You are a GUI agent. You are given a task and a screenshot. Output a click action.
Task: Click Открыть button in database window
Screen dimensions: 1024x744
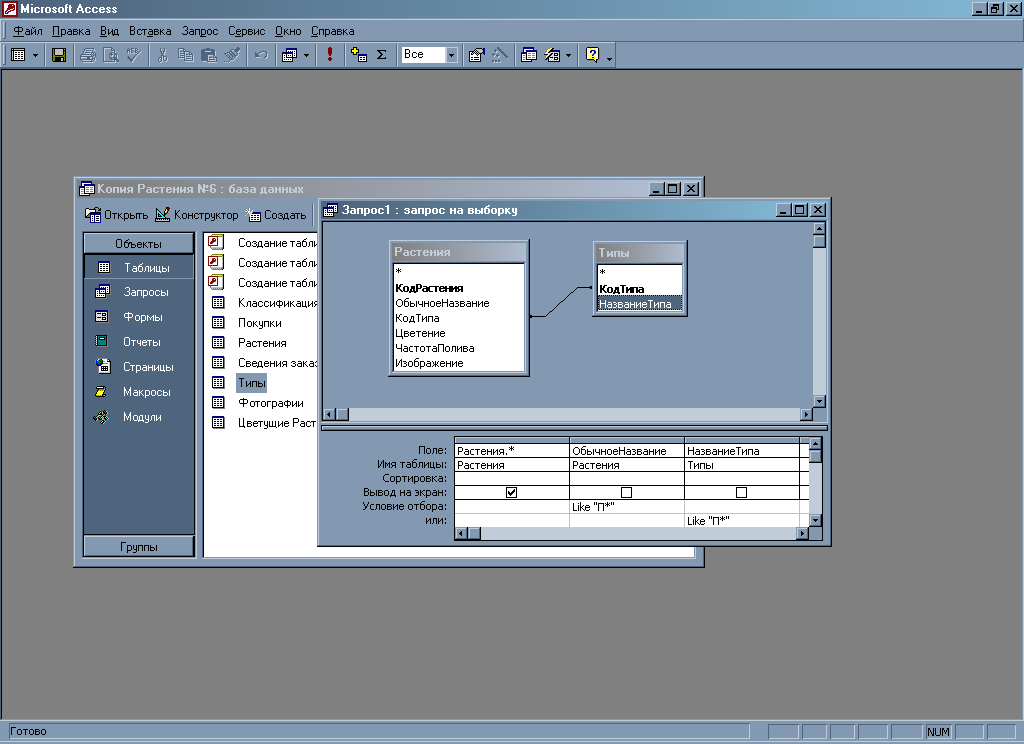[117, 215]
